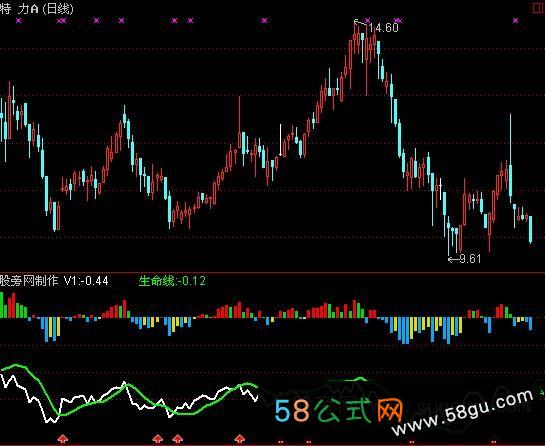Image resolution: width=545 pixels, height=446 pixels.
Task: Open the www.58gu.com watermark link
Action: [463, 413]
